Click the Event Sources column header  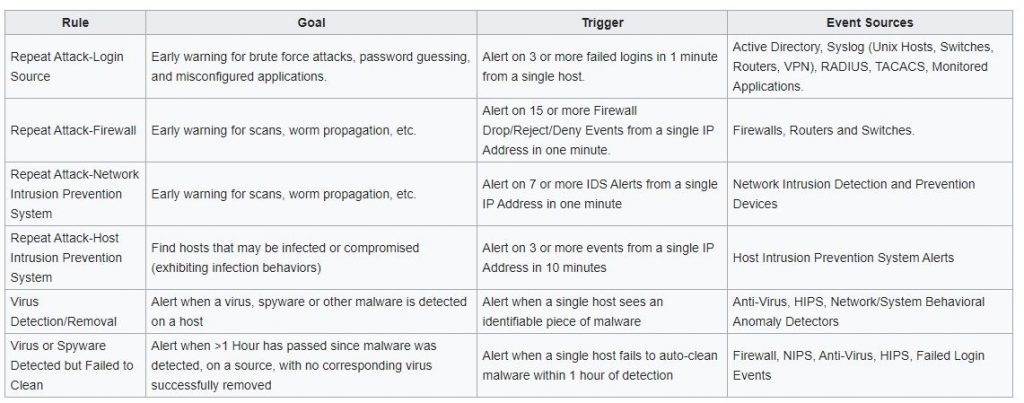(870, 23)
